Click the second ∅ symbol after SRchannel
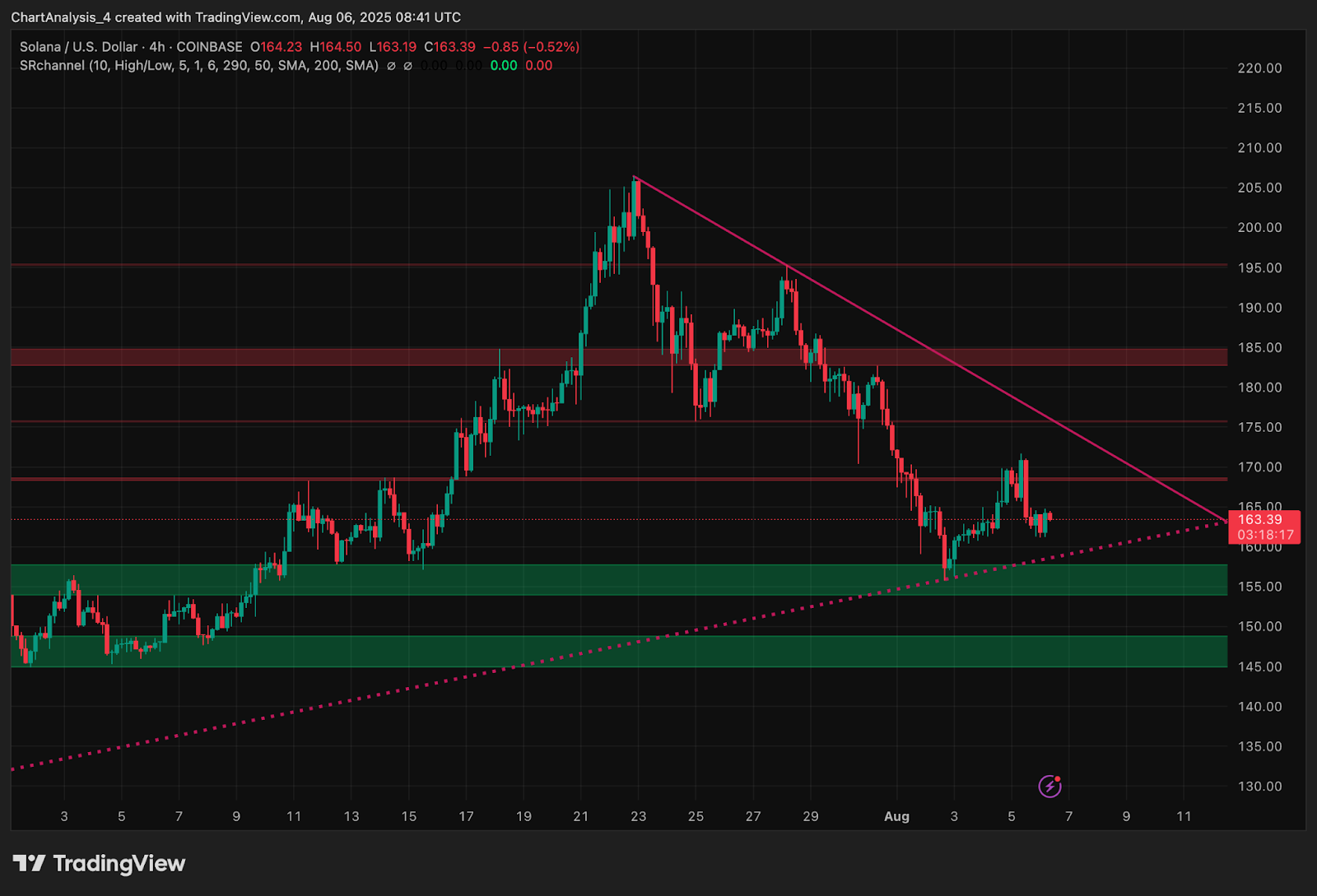 coord(407,66)
